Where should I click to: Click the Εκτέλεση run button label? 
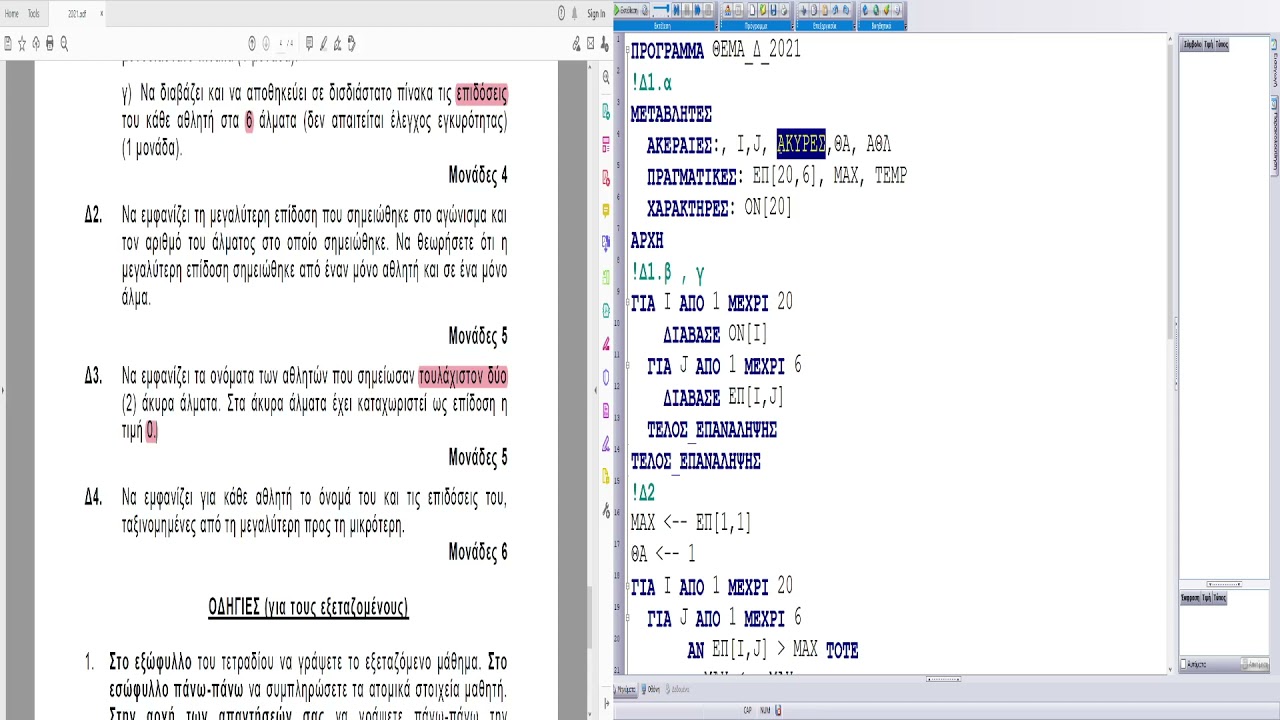click(x=630, y=10)
